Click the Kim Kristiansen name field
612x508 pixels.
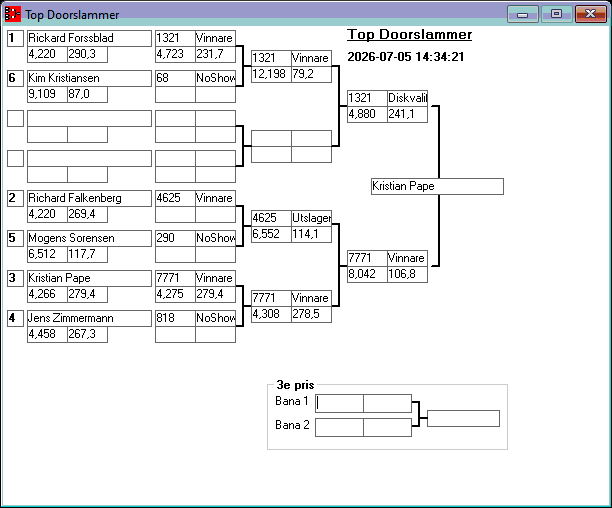click(x=89, y=78)
